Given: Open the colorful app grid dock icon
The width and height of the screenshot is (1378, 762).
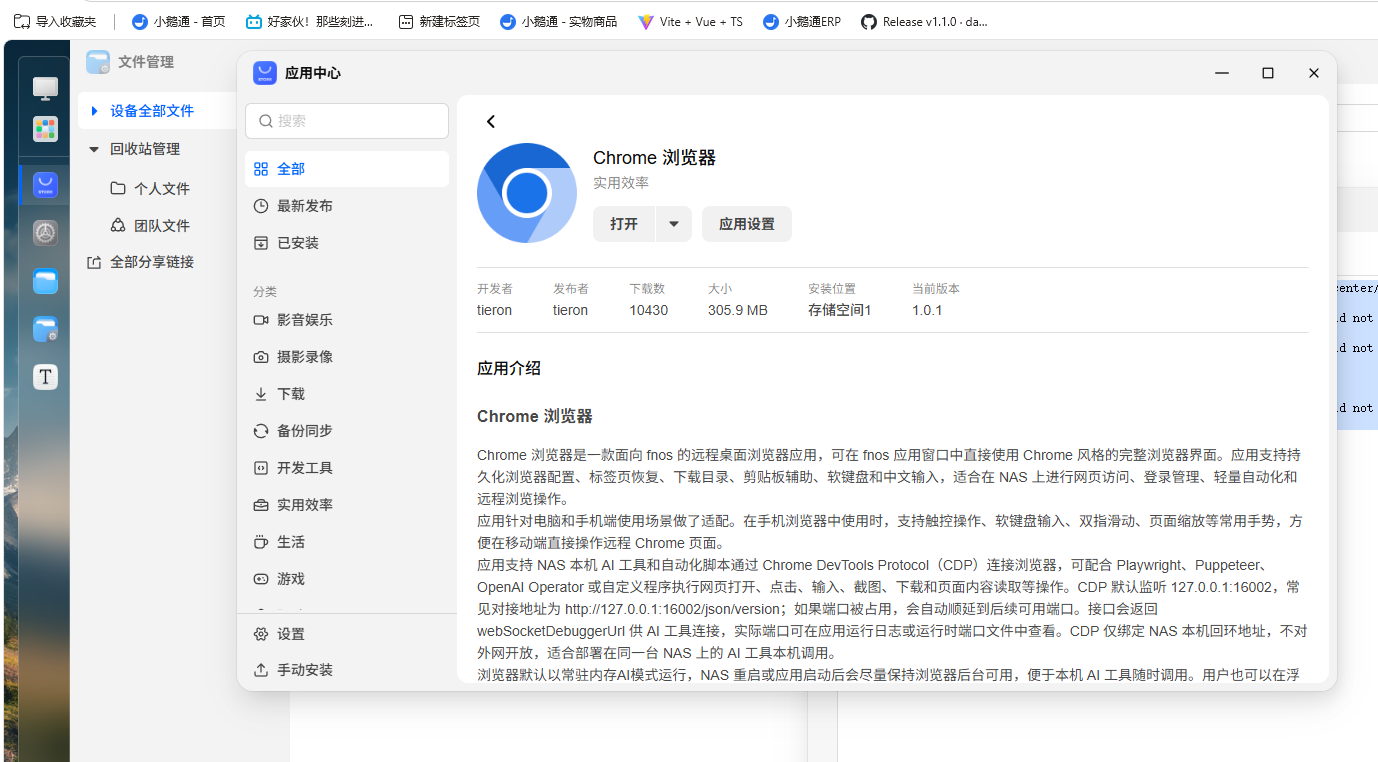Looking at the screenshot, I should (45, 128).
